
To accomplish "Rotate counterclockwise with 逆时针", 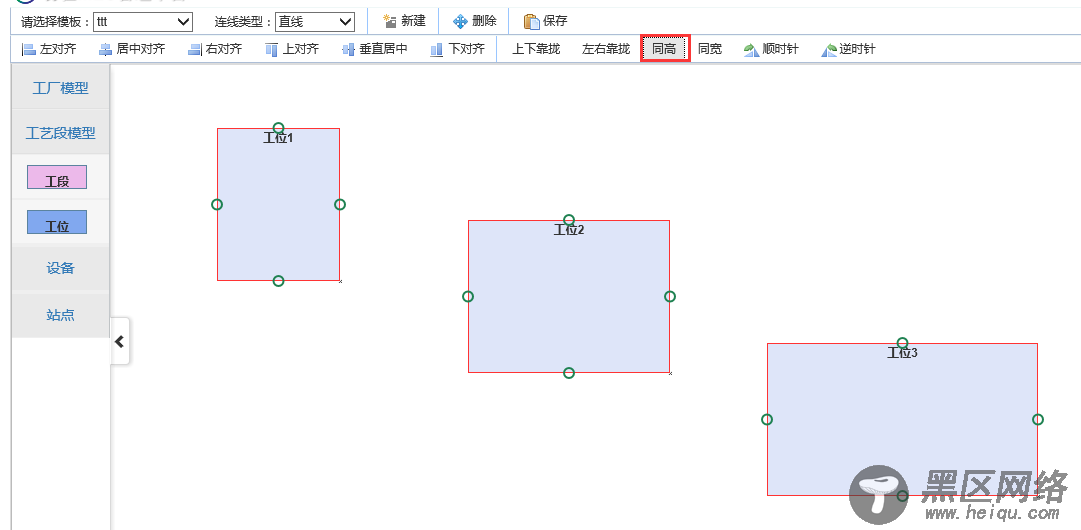I will pos(849,49).
